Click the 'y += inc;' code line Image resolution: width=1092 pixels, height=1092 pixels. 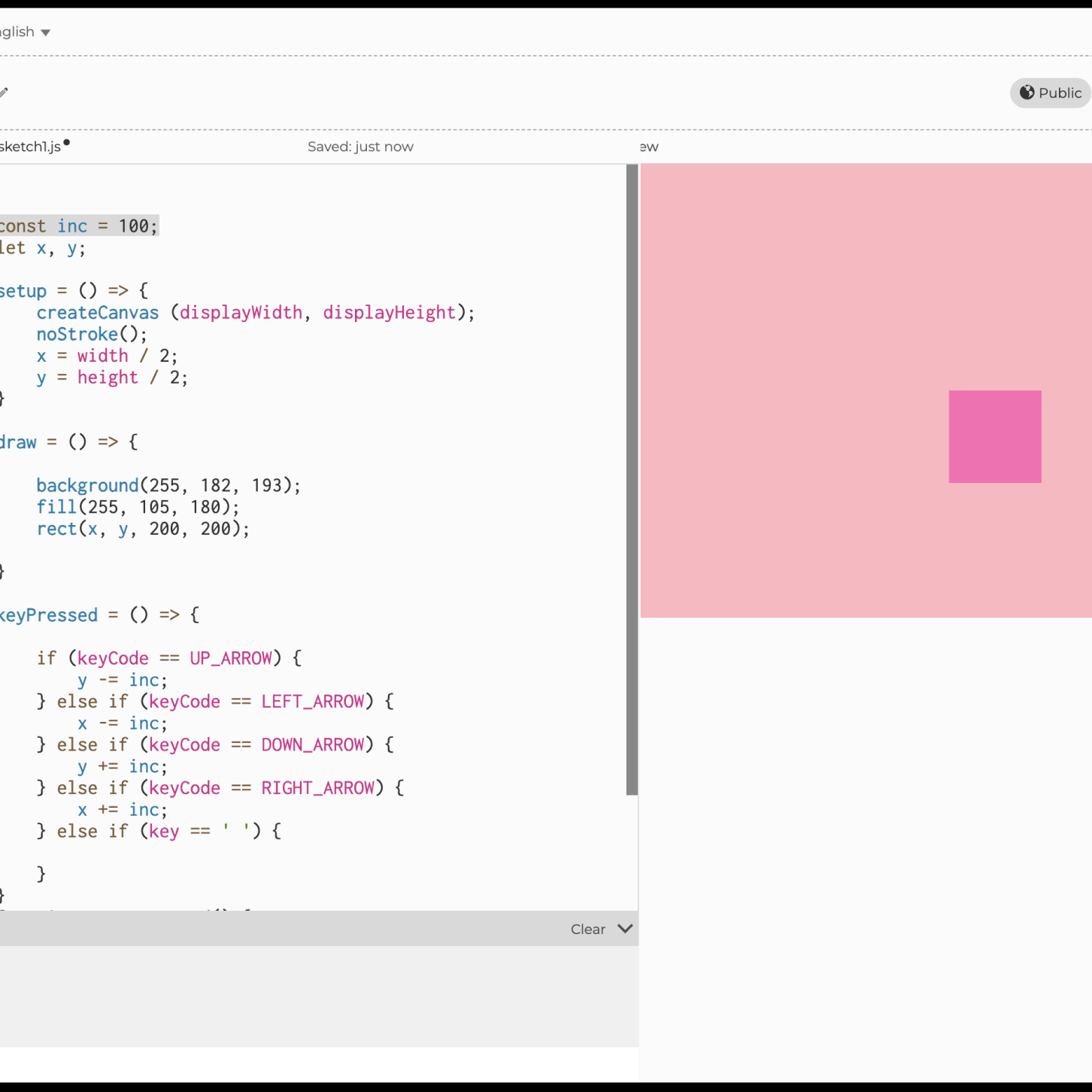coord(123,766)
